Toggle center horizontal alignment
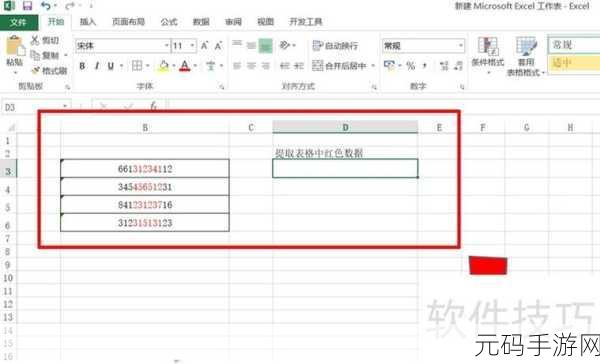The height and width of the screenshot is (364, 600). pyautogui.click(x=251, y=66)
